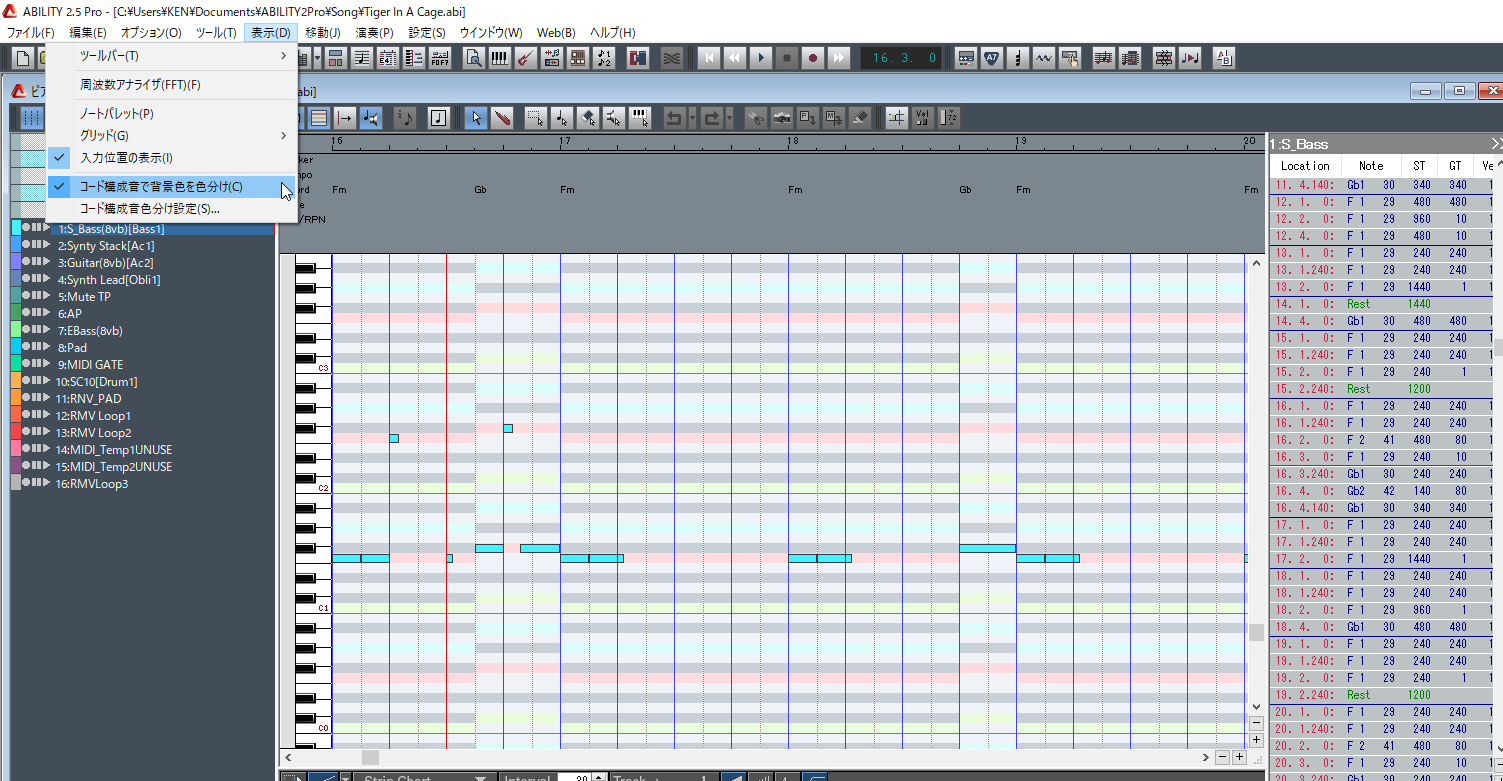Click play arrow on 6:AP track
Viewport: 1503px width, 781px height.
[46, 314]
